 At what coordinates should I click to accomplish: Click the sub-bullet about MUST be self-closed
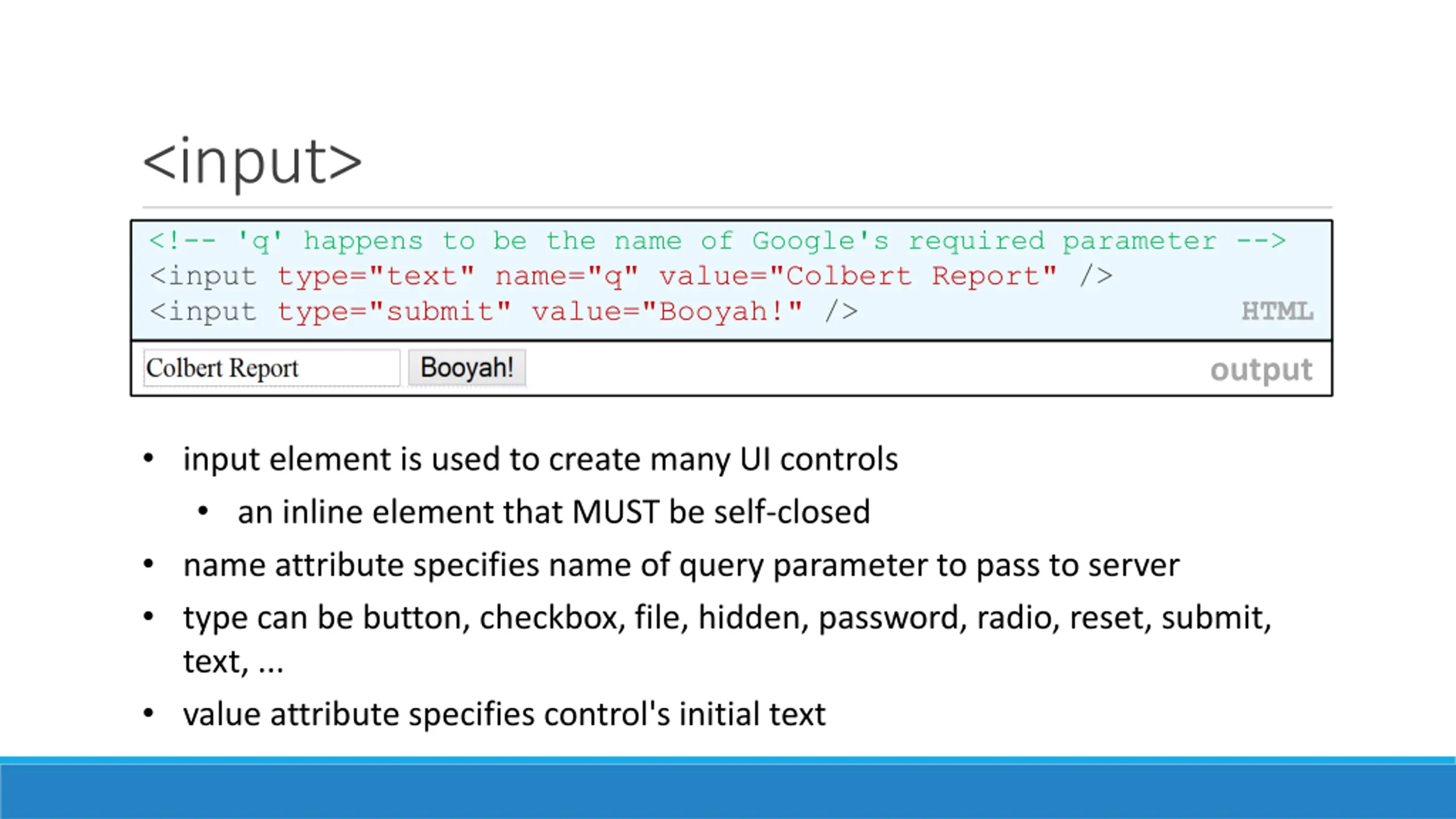point(554,512)
